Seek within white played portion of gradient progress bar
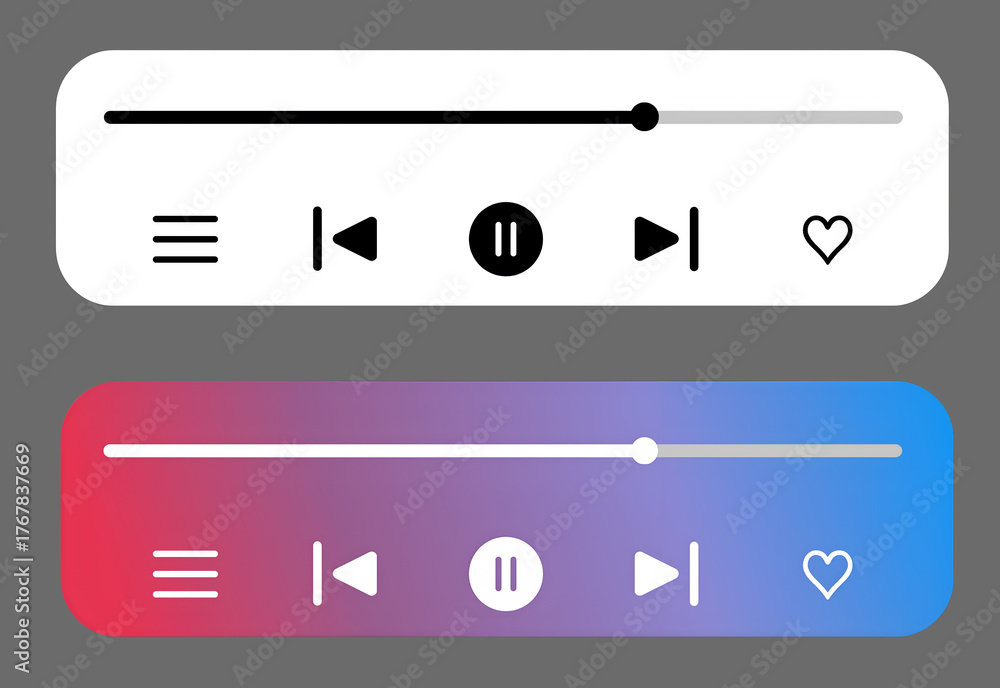Screen dimensions: 1000x688 pos(368,451)
